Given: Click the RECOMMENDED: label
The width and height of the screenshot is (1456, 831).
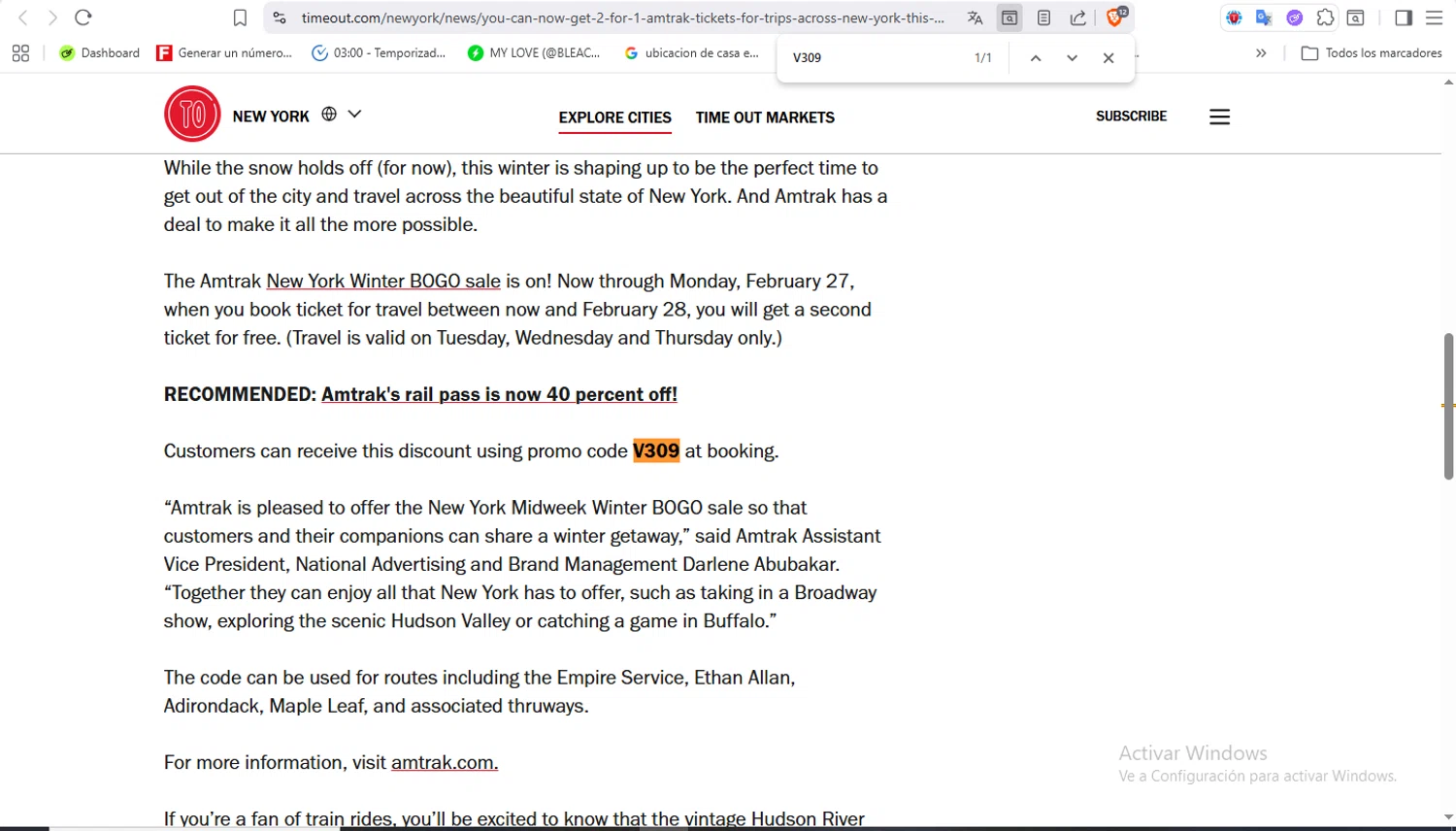Looking at the screenshot, I should pyautogui.click(x=240, y=394).
